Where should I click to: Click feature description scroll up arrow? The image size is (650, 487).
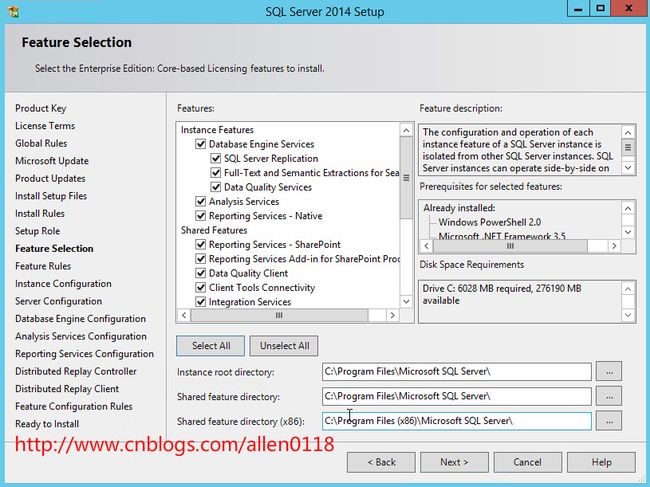(x=628, y=133)
